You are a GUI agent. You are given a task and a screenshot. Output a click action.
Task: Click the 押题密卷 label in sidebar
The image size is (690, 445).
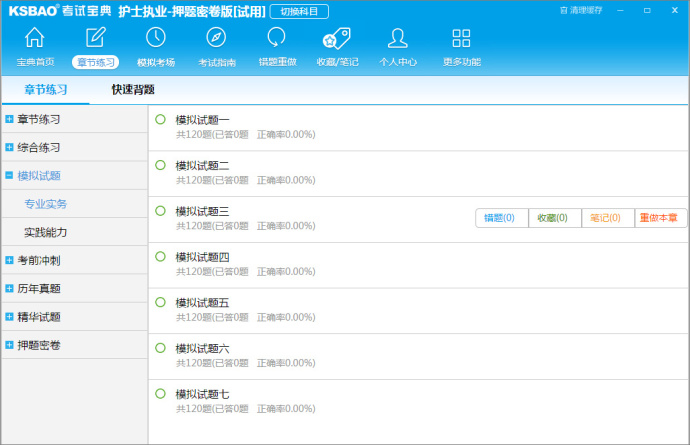[39, 345]
